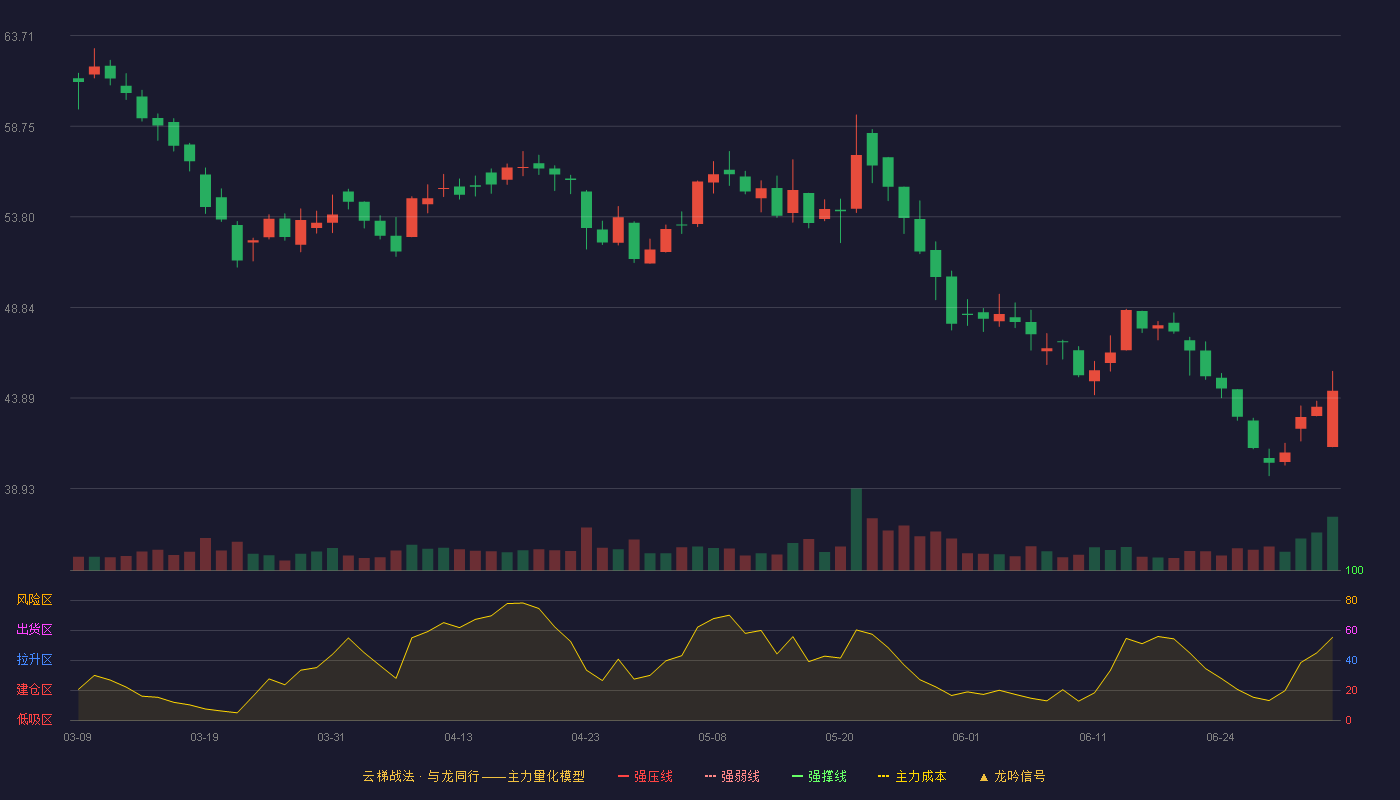The width and height of the screenshot is (1400, 800).
Task: Select the 出货区 zone label
Action: pyautogui.click(x=34, y=630)
